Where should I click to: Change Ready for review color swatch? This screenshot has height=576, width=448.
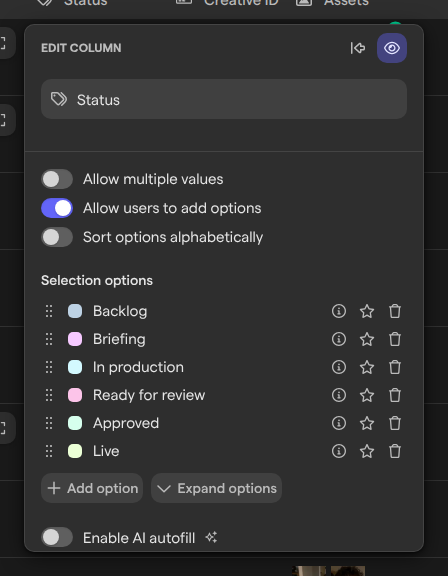[x=75, y=395]
